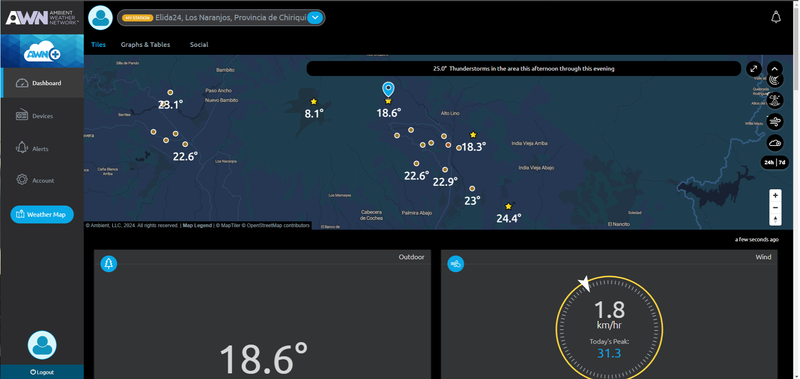Toggle the wind layer on map

pyautogui.click(x=774, y=121)
